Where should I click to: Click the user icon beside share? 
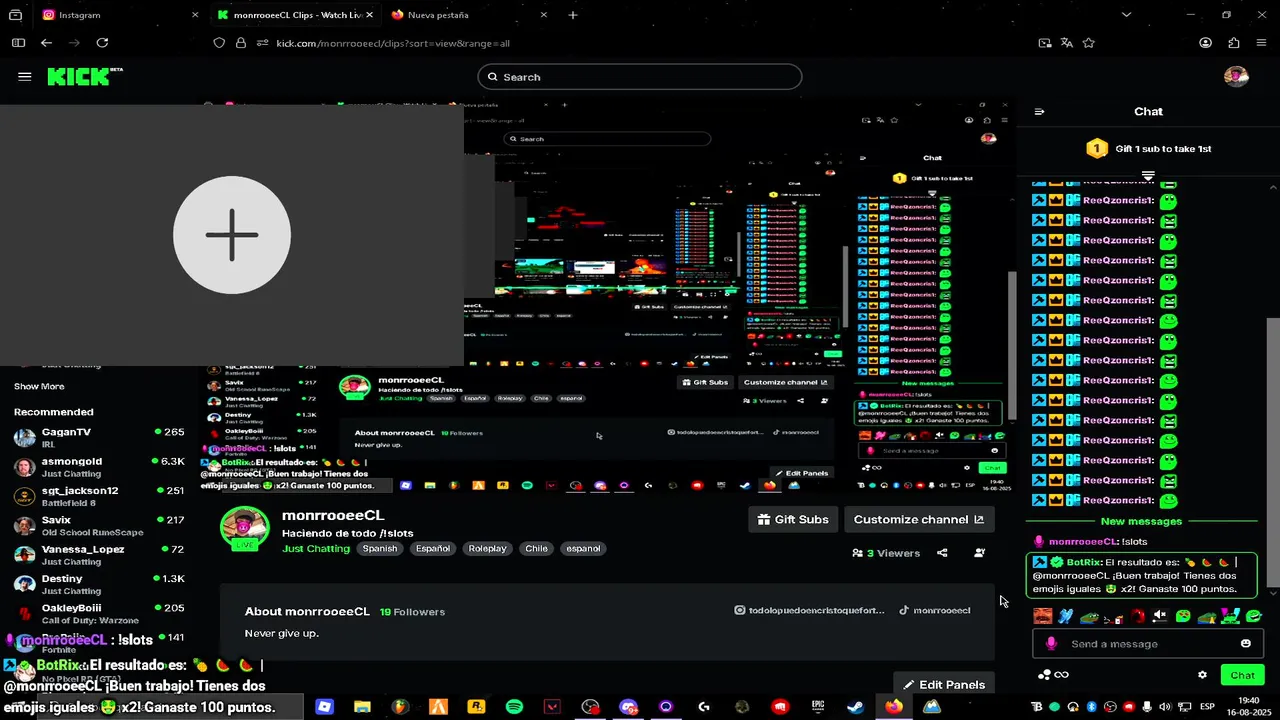click(979, 553)
